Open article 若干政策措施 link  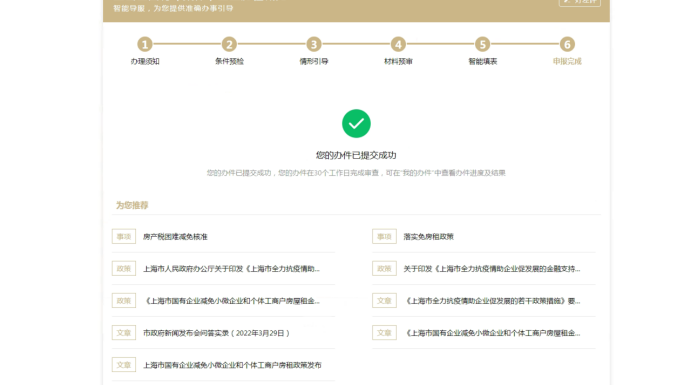(x=492, y=301)
